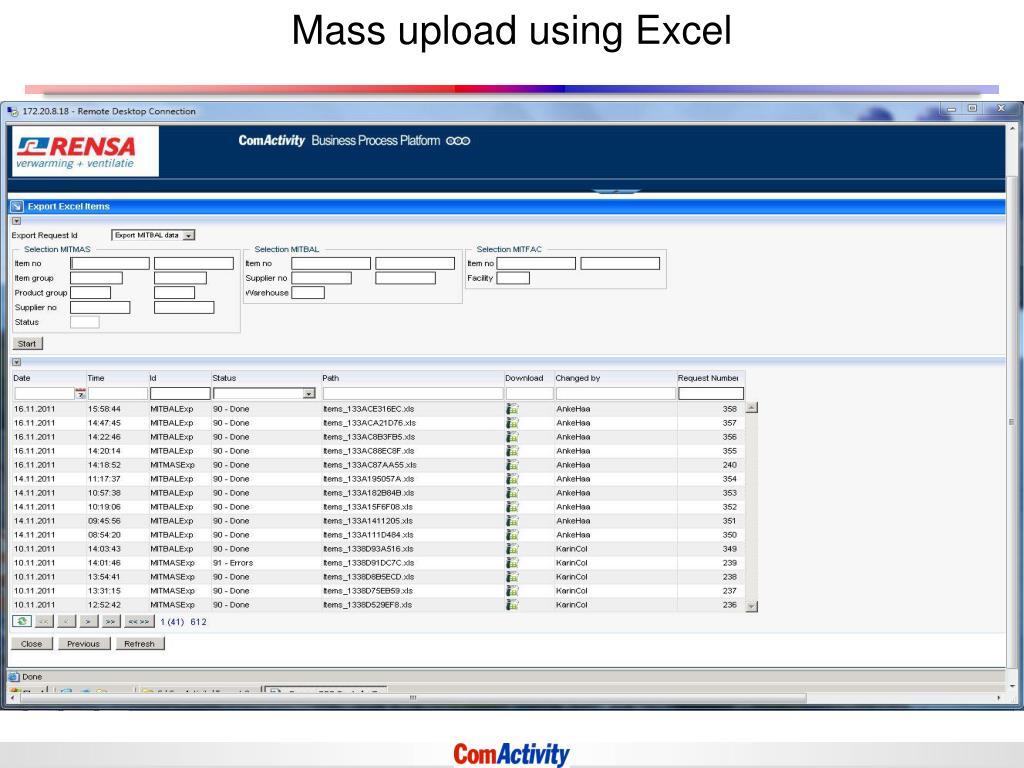
Task: Click request number 240 cell
Action: [x=729, y=465]
